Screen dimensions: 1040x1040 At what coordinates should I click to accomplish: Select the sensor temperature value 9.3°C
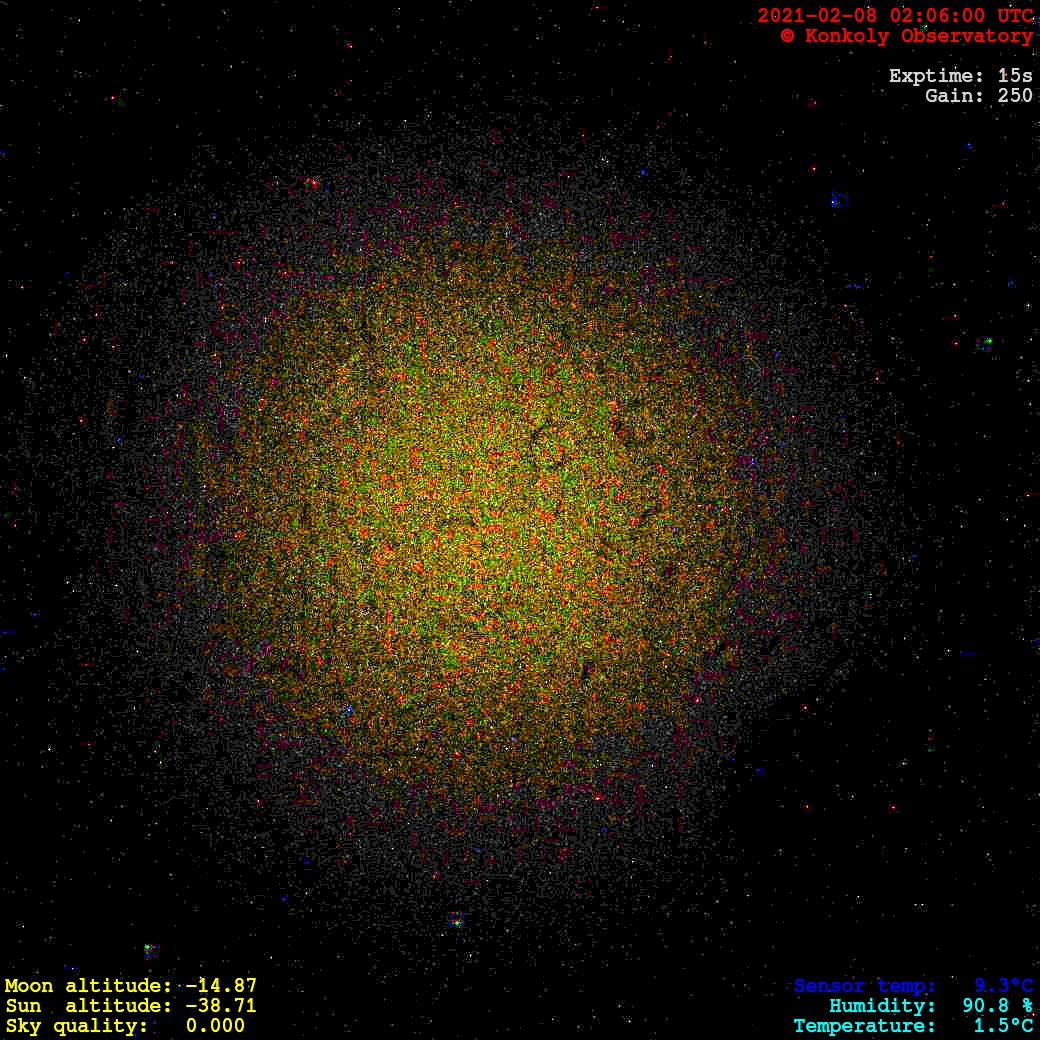(x=1003, y=986)
